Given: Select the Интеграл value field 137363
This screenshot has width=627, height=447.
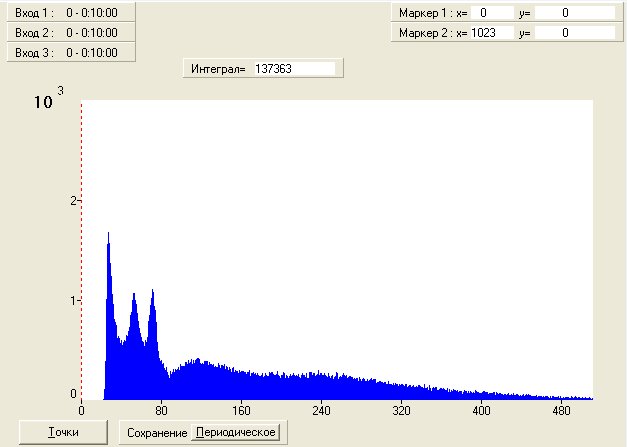Looking at the screenshot, I should (295, 69).
